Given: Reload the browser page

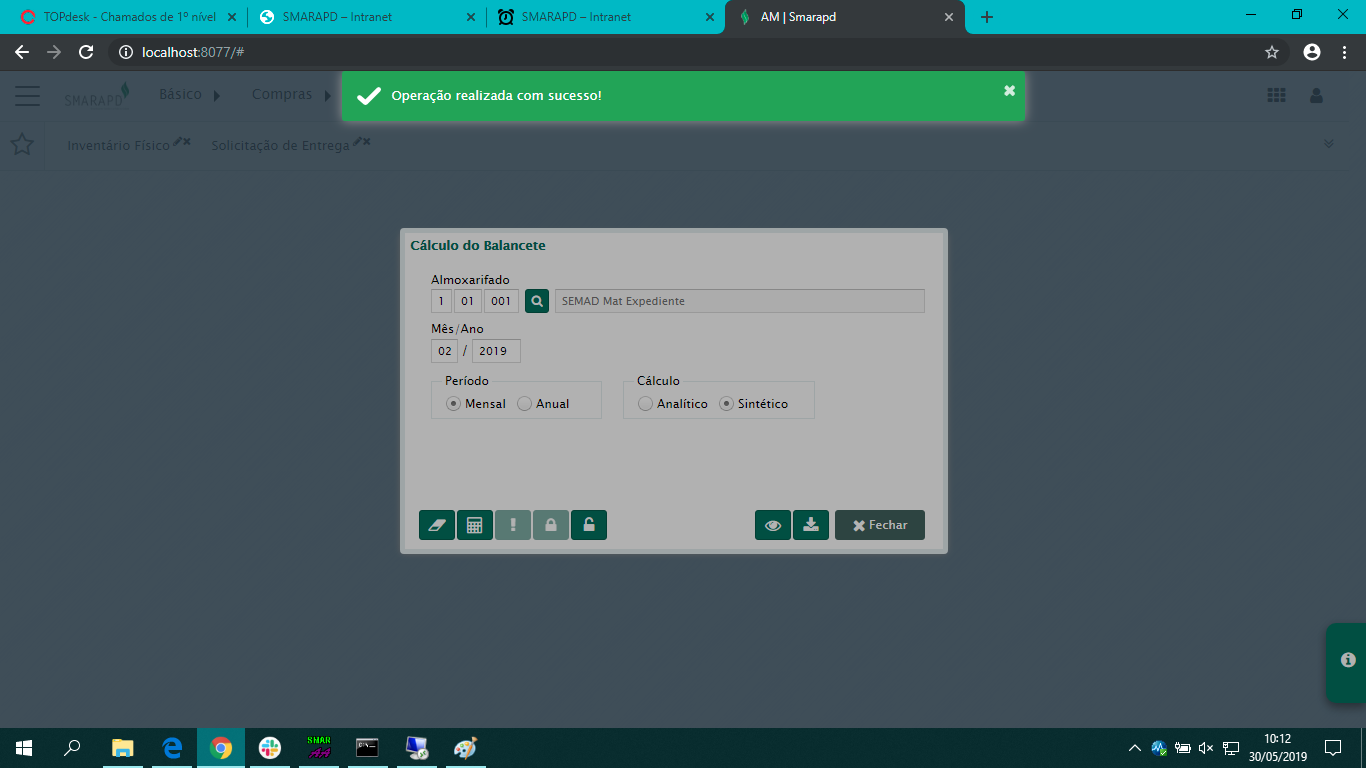Looking at the screenshot, I should [86, 52].
